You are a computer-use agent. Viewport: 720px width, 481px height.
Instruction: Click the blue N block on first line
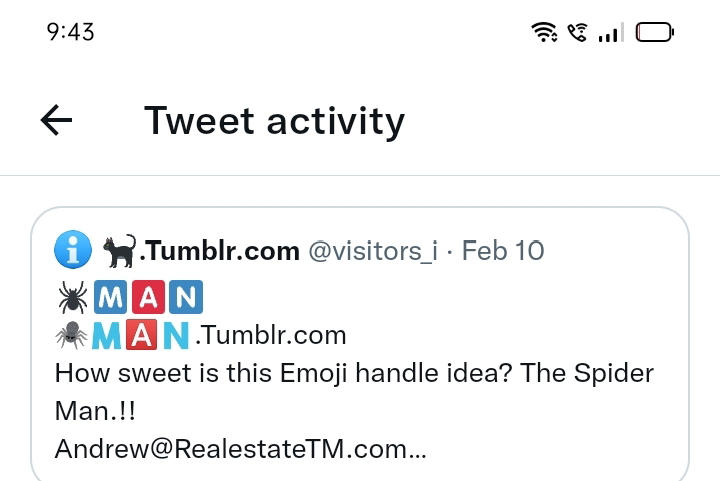coord(183,297)
